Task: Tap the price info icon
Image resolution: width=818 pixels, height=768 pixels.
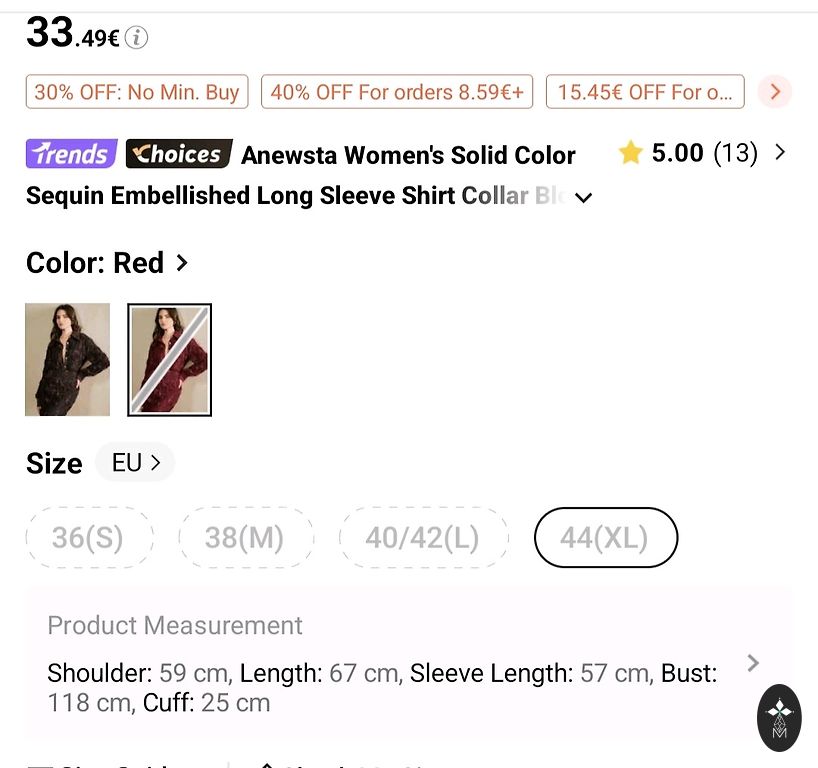Action: coord(137,38)
